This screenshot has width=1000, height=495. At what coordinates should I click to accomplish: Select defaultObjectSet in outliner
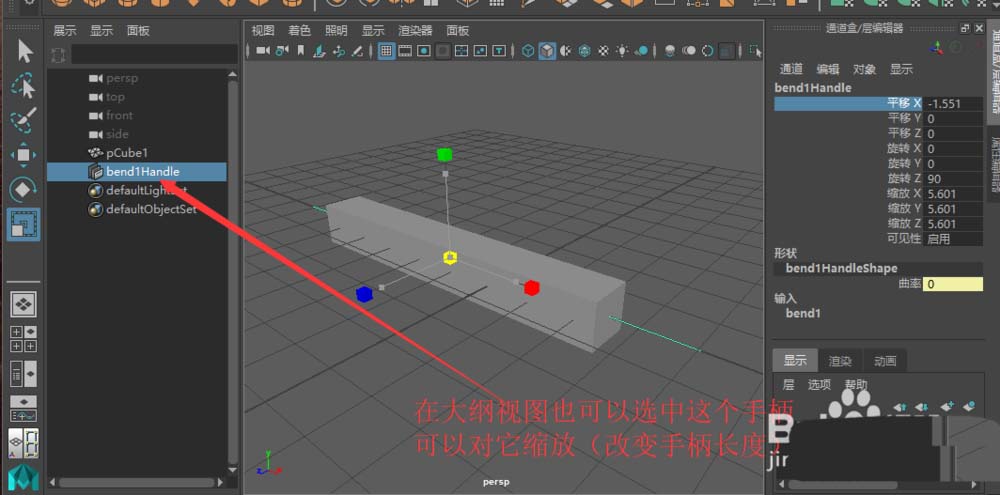click(x=152, y=209)
